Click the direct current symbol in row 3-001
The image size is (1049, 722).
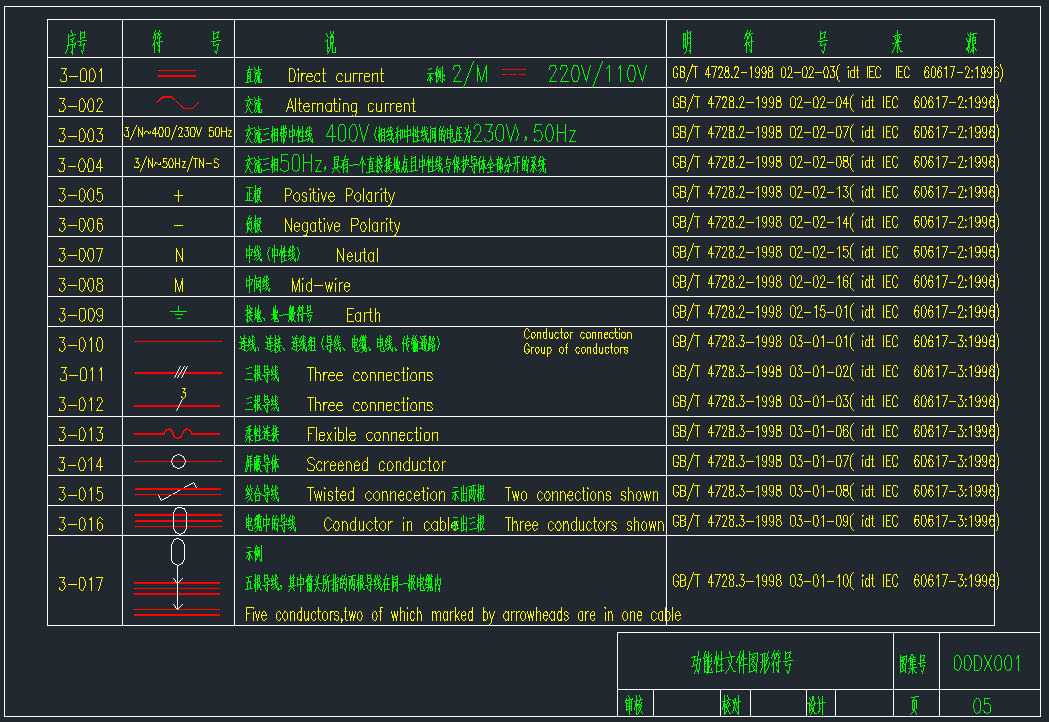178,74
